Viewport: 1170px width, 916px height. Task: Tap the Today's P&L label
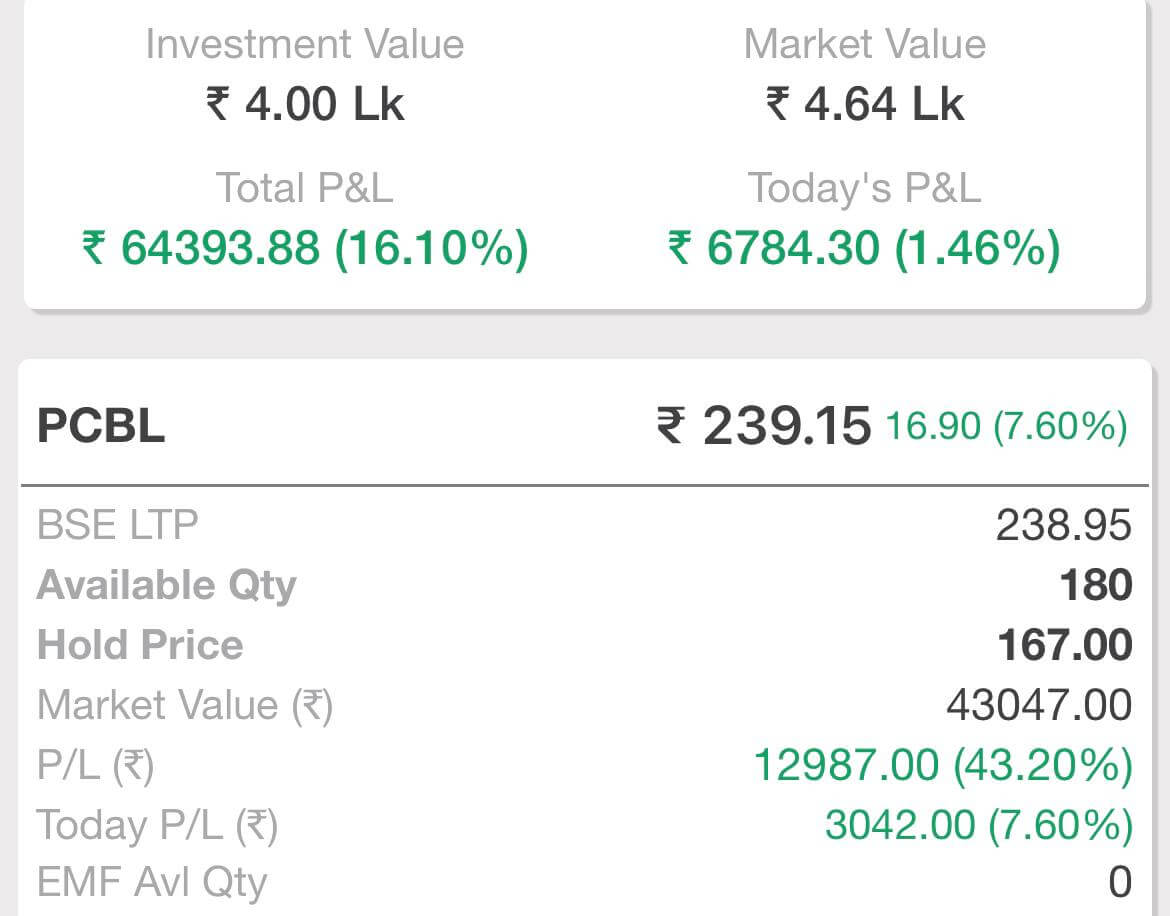tap(865, 188)
